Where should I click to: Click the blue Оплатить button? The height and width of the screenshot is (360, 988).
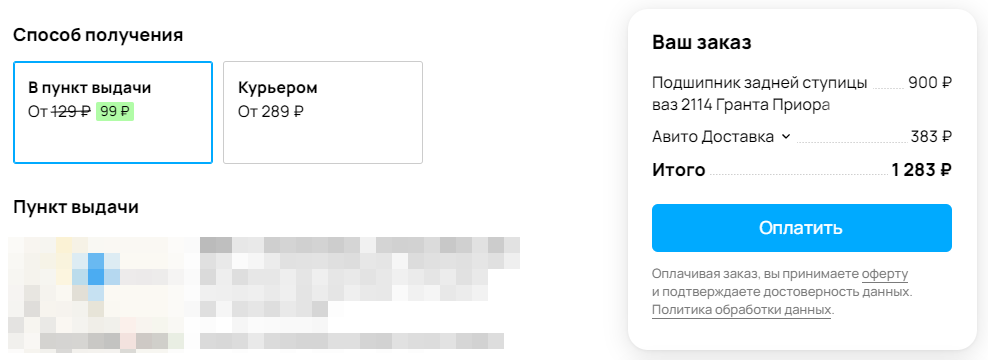[x=801, y=228]
